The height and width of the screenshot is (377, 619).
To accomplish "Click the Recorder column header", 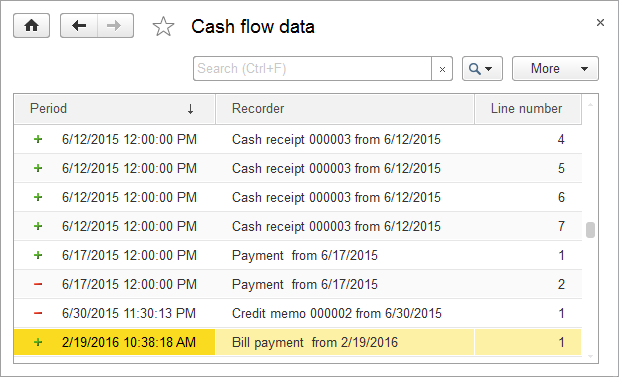I will pos(345,109).
